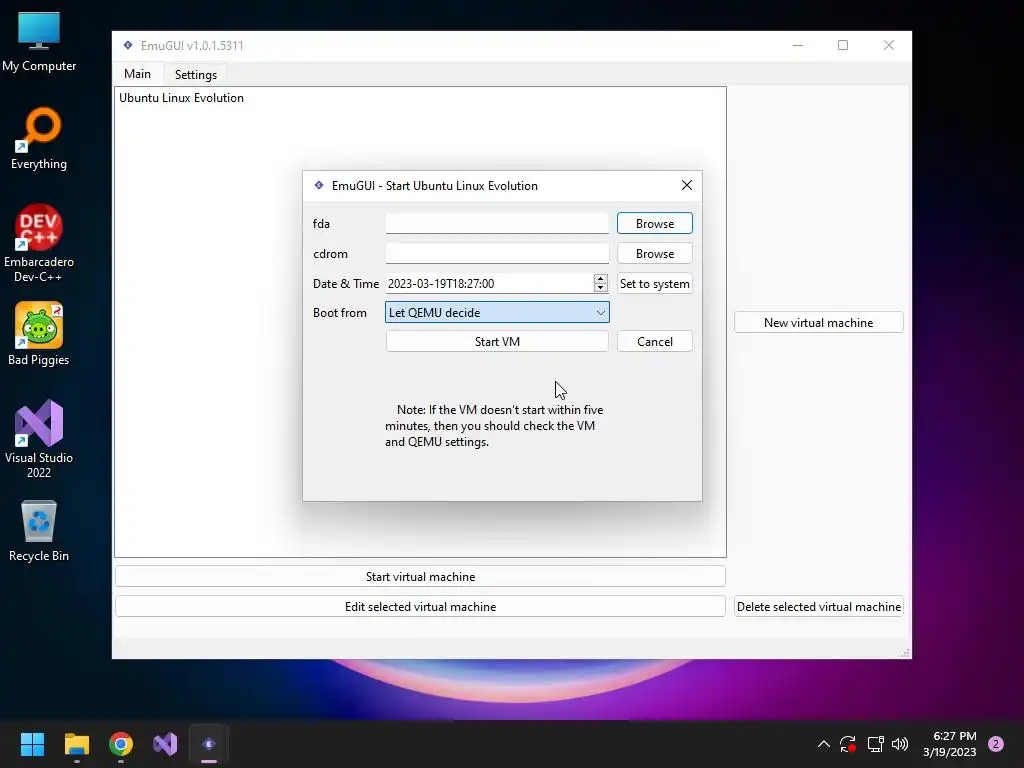
Task: Click Start dialog title bar icon
Action: tap(319, 185)
